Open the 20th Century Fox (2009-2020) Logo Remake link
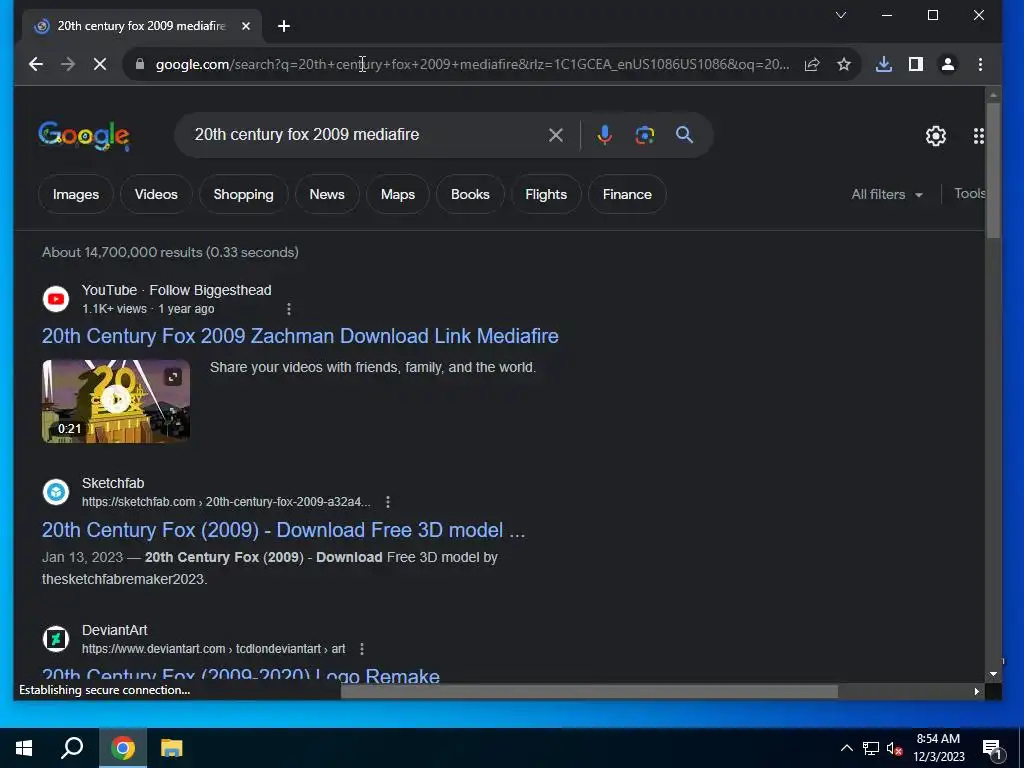 [x=241, y=675]
